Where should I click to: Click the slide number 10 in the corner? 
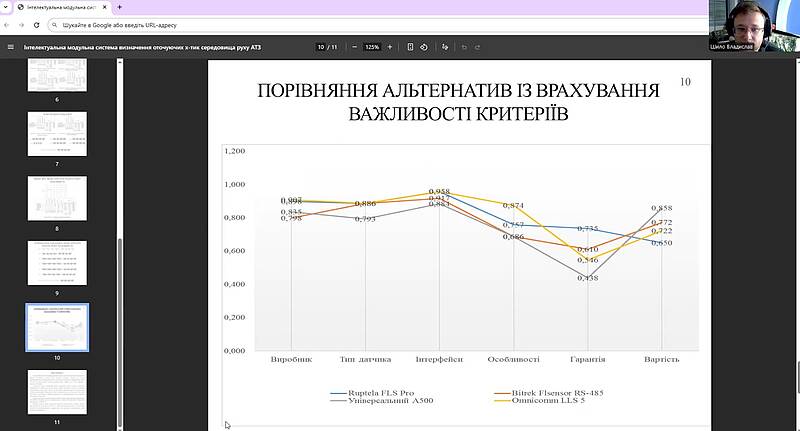(685, 82)
